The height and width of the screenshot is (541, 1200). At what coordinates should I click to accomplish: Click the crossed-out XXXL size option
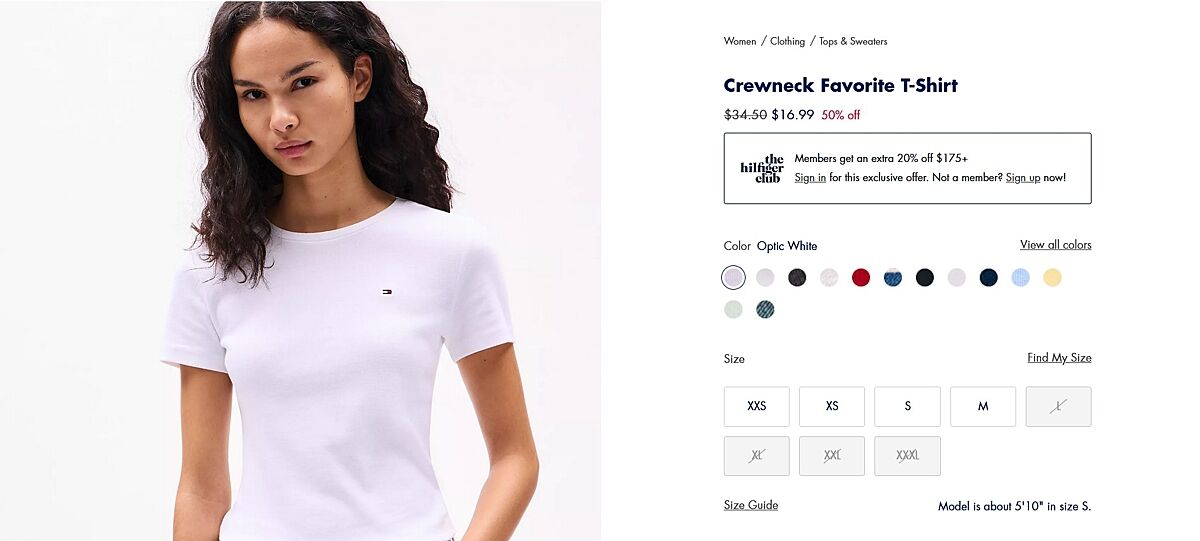coord(908,456)
